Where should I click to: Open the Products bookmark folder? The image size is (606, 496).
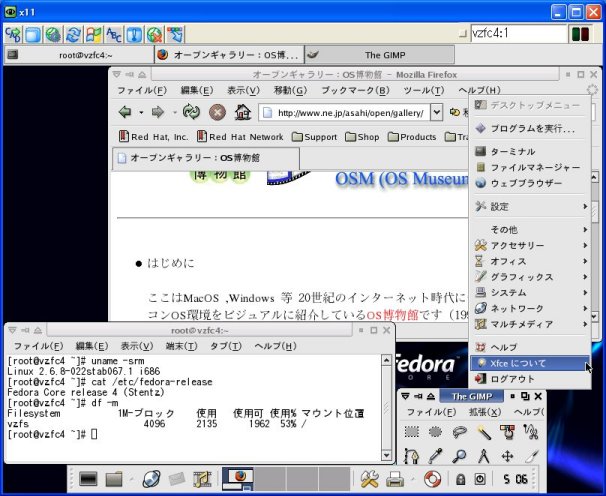[x=412, y=137]
